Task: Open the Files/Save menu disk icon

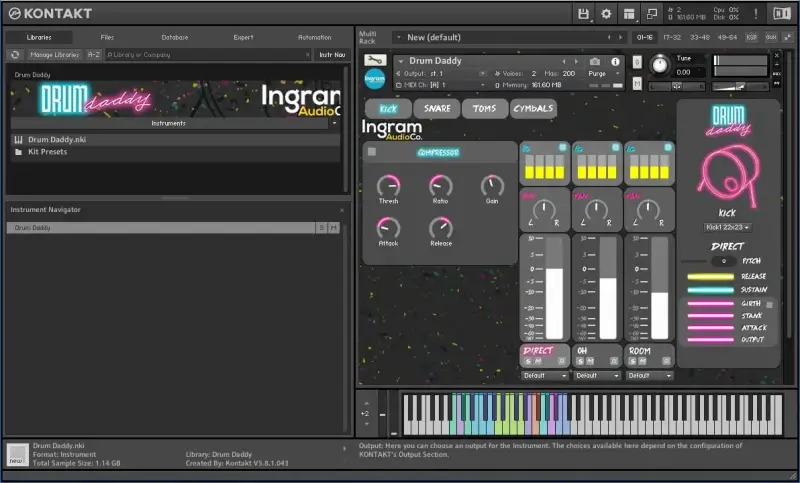Action: [x=583, y=14]
